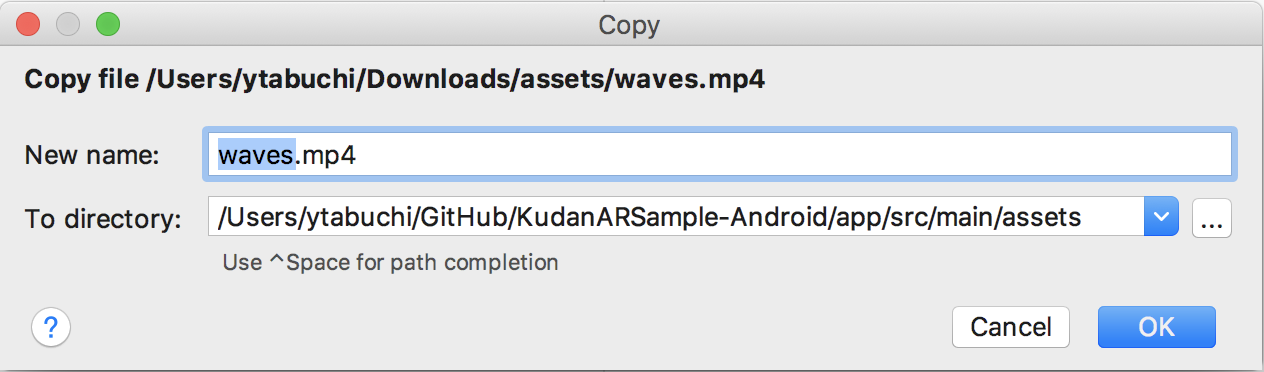This screenshot has height=372, width=1264.
Task: Click the green zoom window button
Action: (x=107, y=23)
